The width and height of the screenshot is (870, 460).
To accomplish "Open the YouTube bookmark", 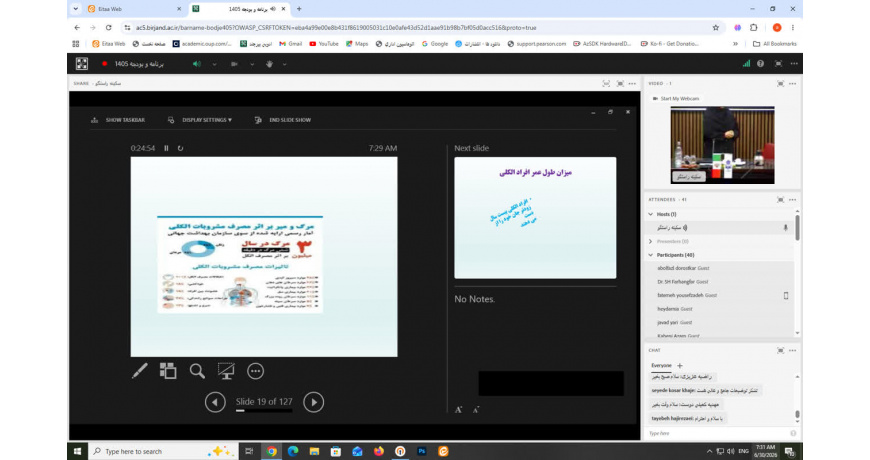I will [x=323, y=44].
